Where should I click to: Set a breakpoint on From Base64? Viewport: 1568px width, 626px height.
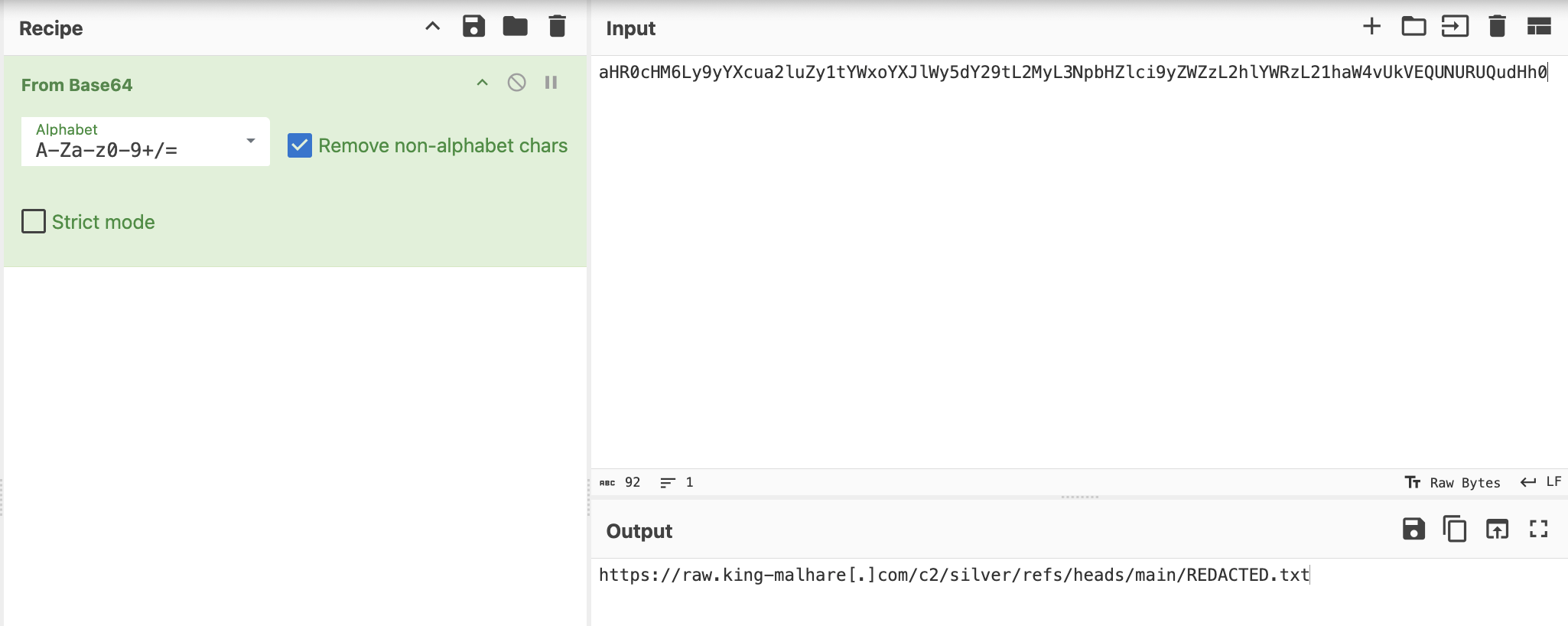pos(551,82)
